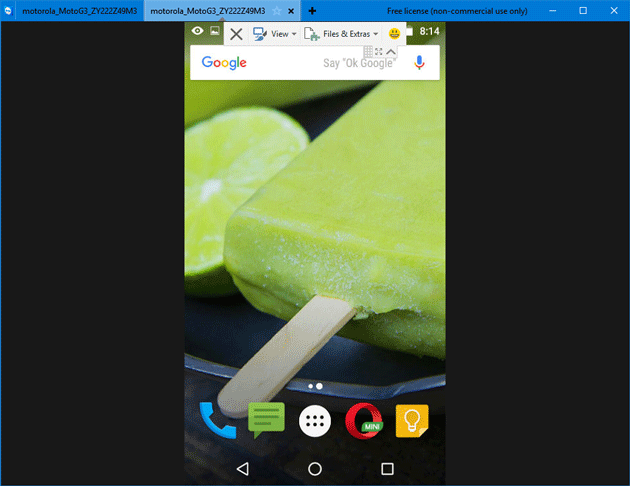Click the TeamViewer logo icon
The image size is (630, 486).
tap(8, 11)
